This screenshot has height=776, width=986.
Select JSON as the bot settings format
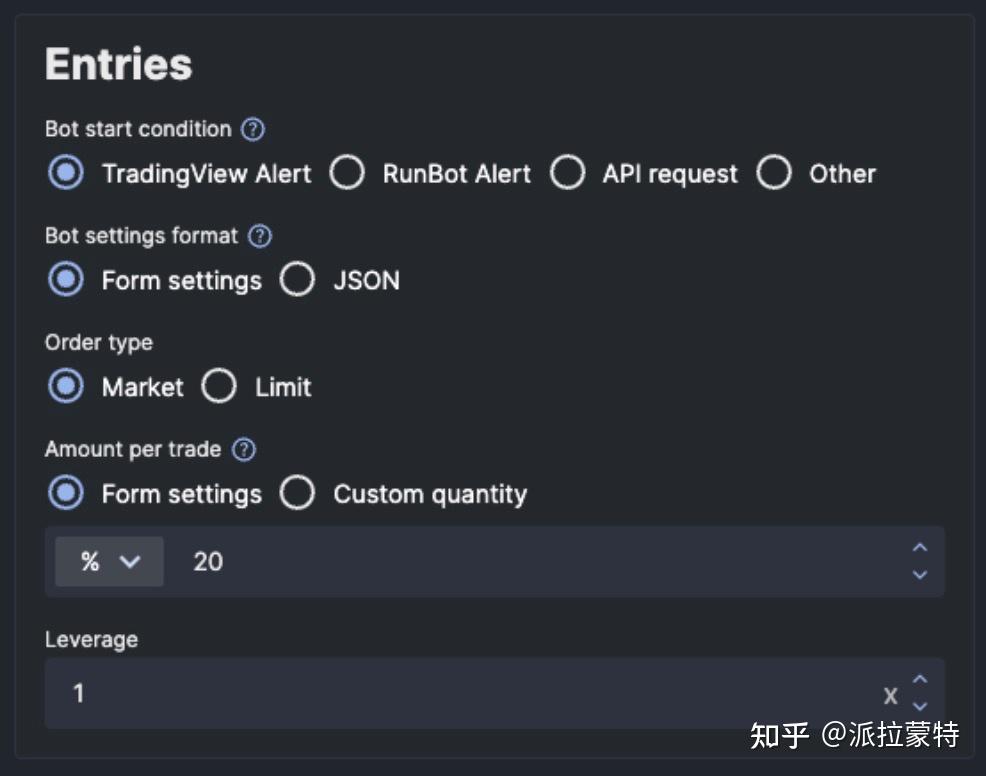[x=297, y=280]
